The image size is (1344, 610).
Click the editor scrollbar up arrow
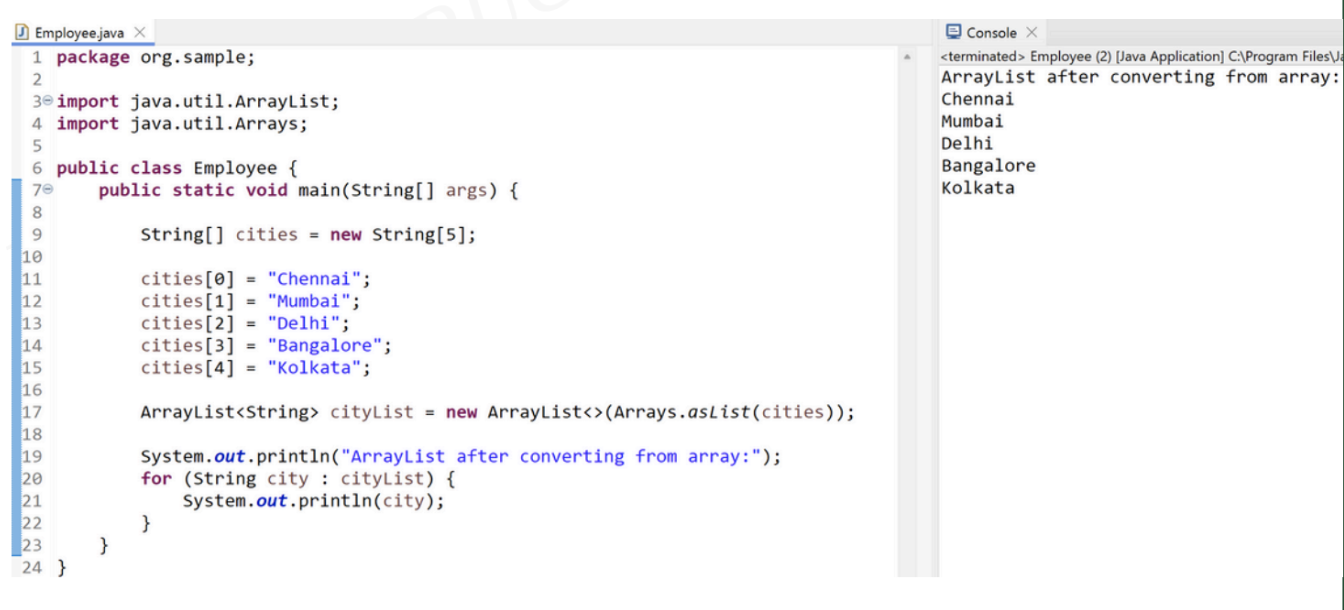[907, 58]
